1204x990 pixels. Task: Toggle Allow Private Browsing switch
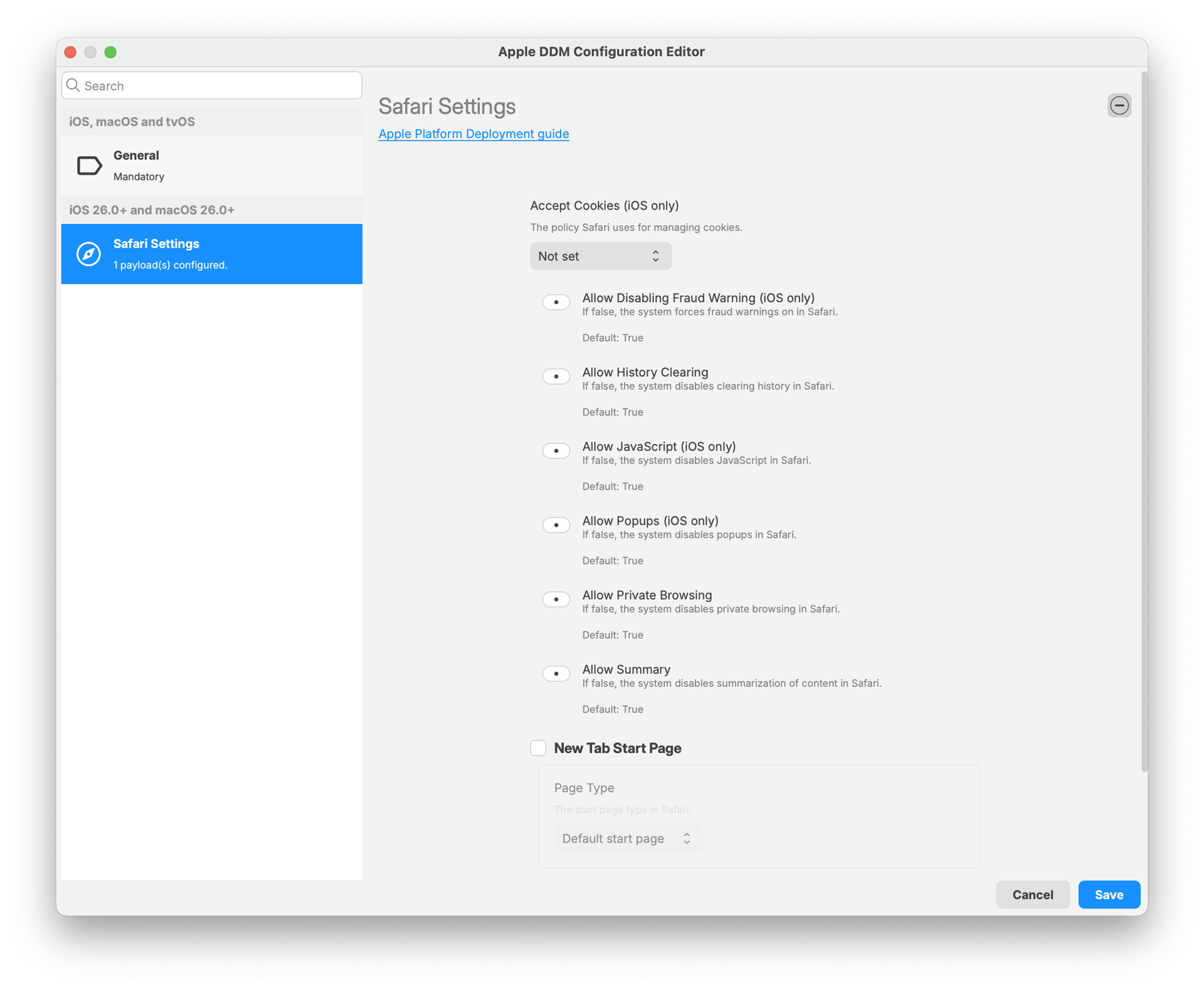tap(556, 599)
